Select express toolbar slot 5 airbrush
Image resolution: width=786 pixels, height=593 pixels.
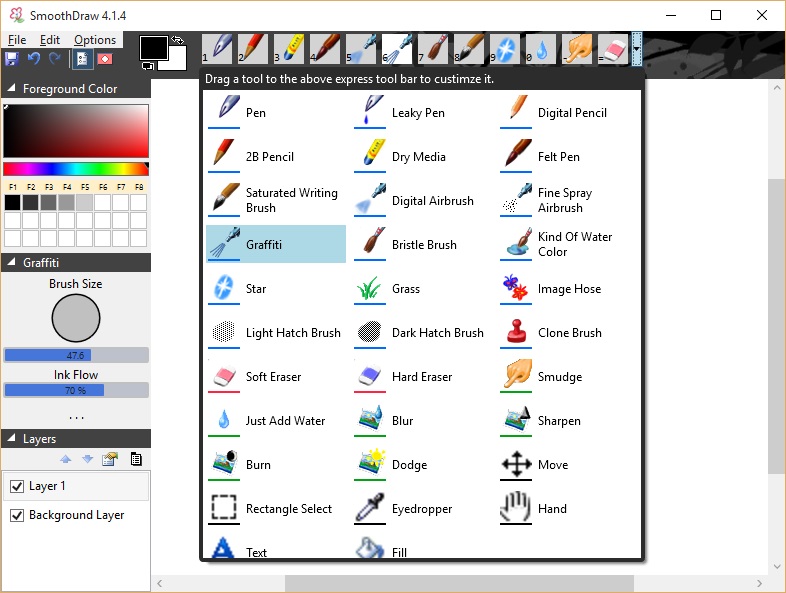coord(361,49)
